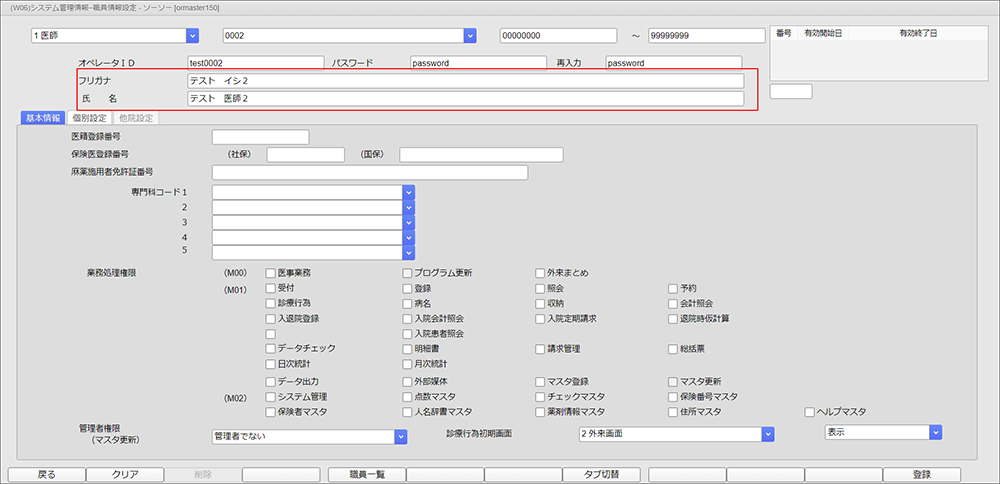Open the 1 医師 staff type dropdown
Screen dimensions: 1000x484
193,36
